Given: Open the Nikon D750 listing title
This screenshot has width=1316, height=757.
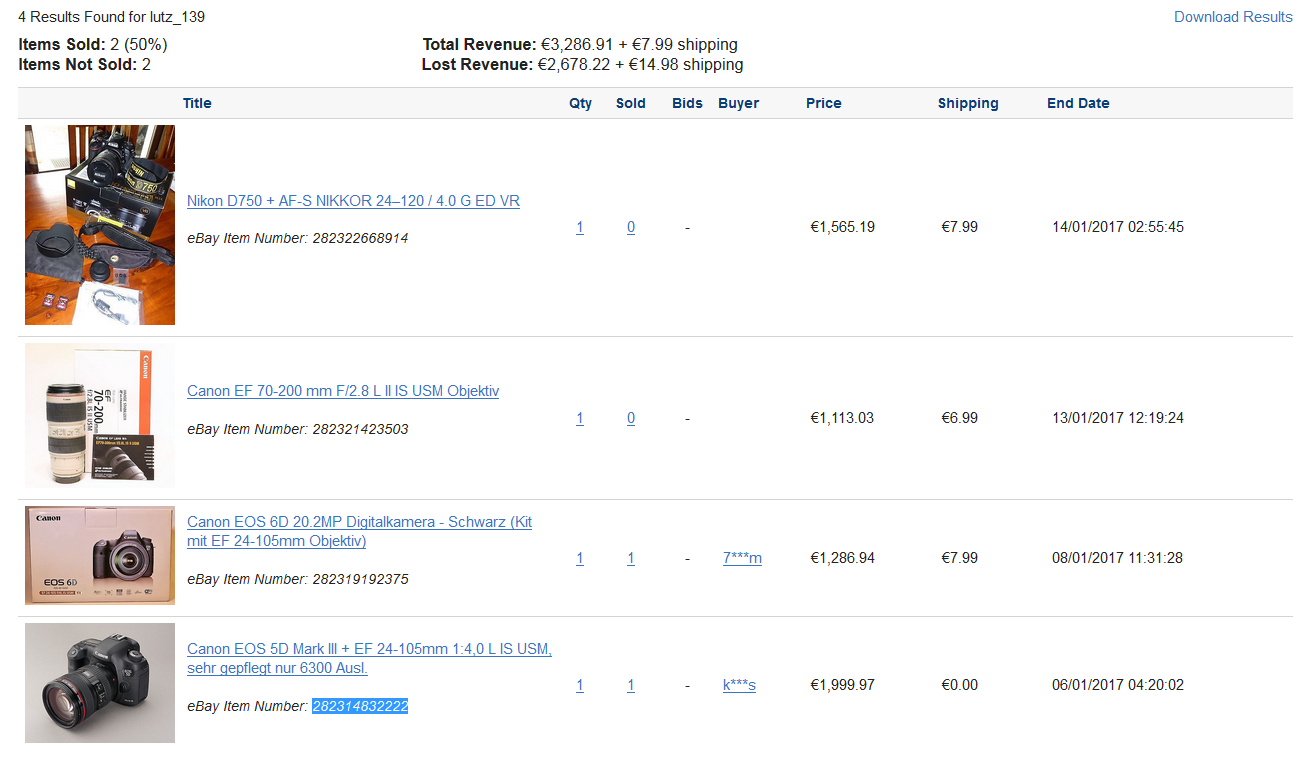Looking at the screenshot, I should point(353,201).
